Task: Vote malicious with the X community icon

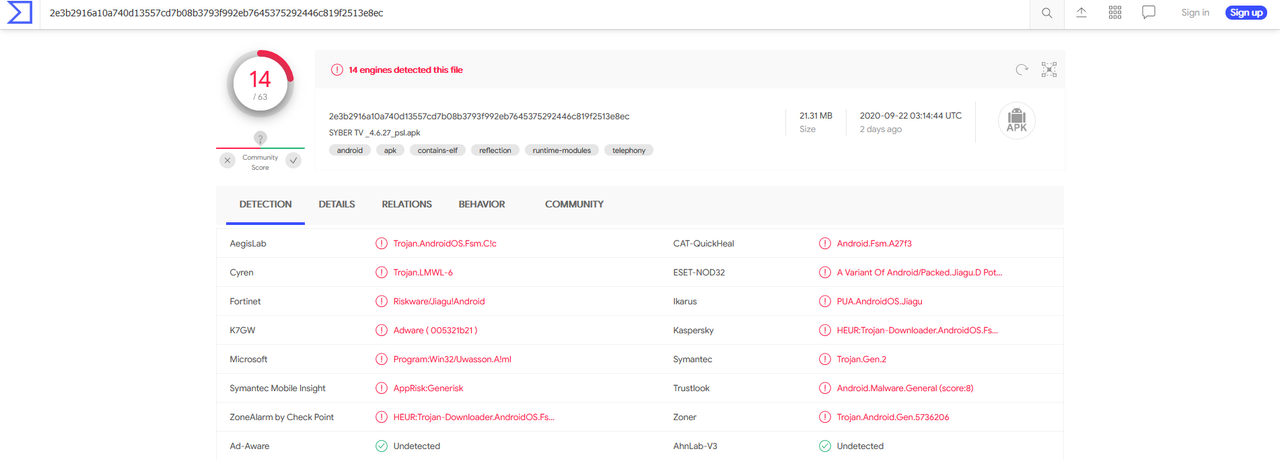Action: point(228,160)
